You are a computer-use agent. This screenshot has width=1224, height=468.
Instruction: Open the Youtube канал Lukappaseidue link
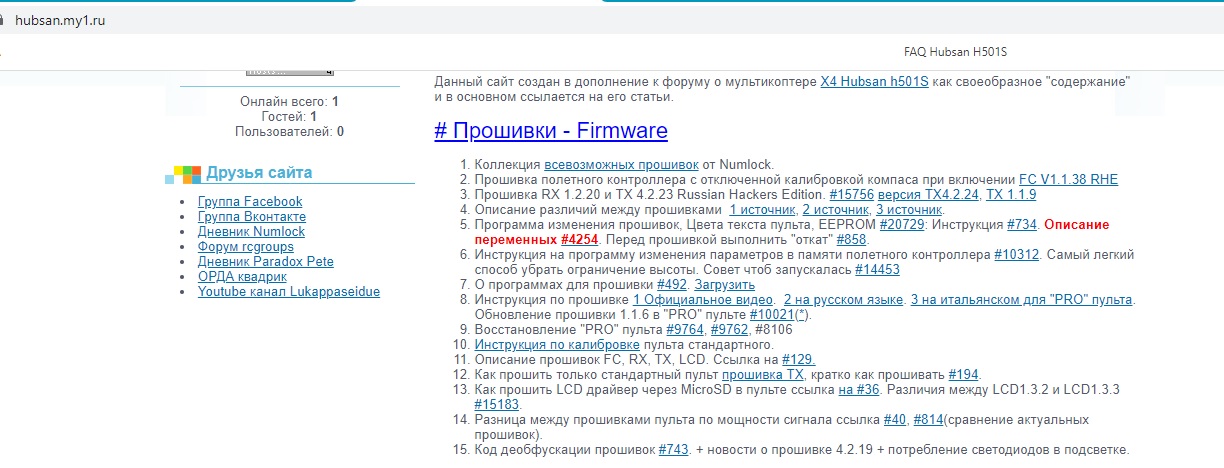(289, 292)
